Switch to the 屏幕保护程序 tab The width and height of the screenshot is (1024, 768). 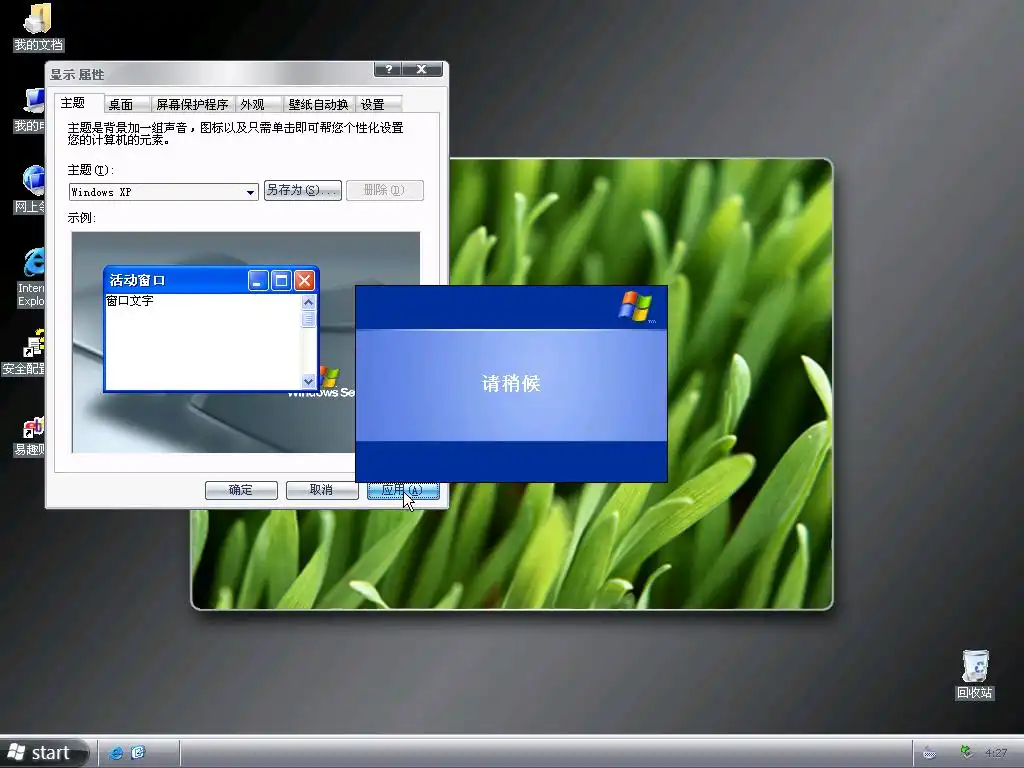pos(192,104)
